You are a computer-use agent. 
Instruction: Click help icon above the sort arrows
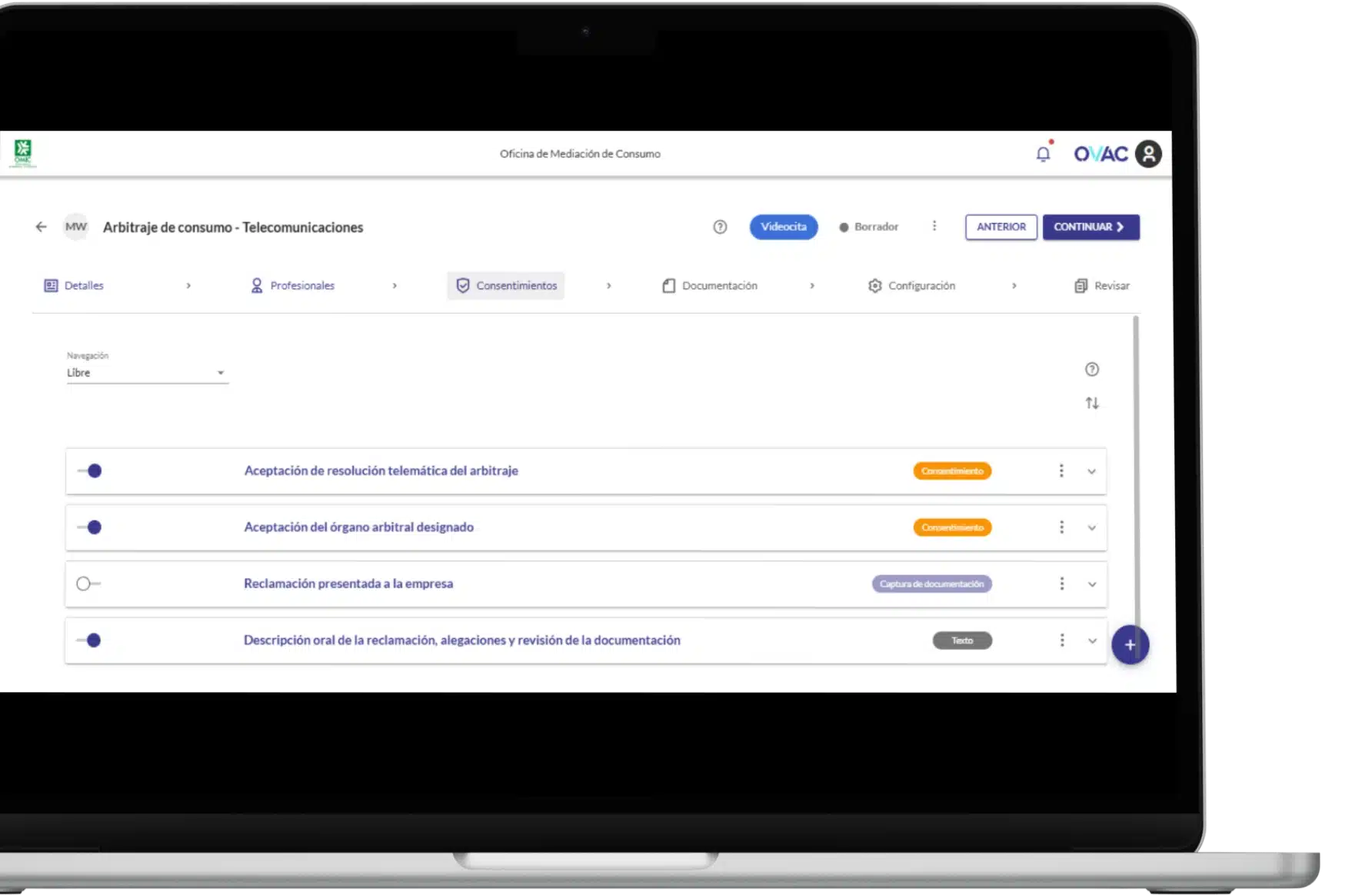pos(1092,369)
